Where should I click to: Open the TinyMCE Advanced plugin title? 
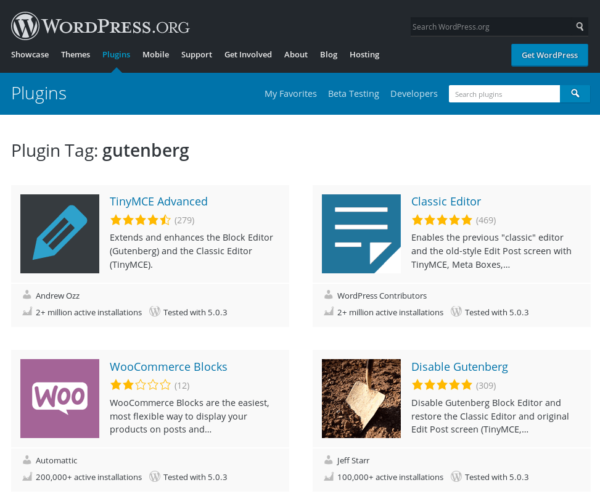[158, 201]
